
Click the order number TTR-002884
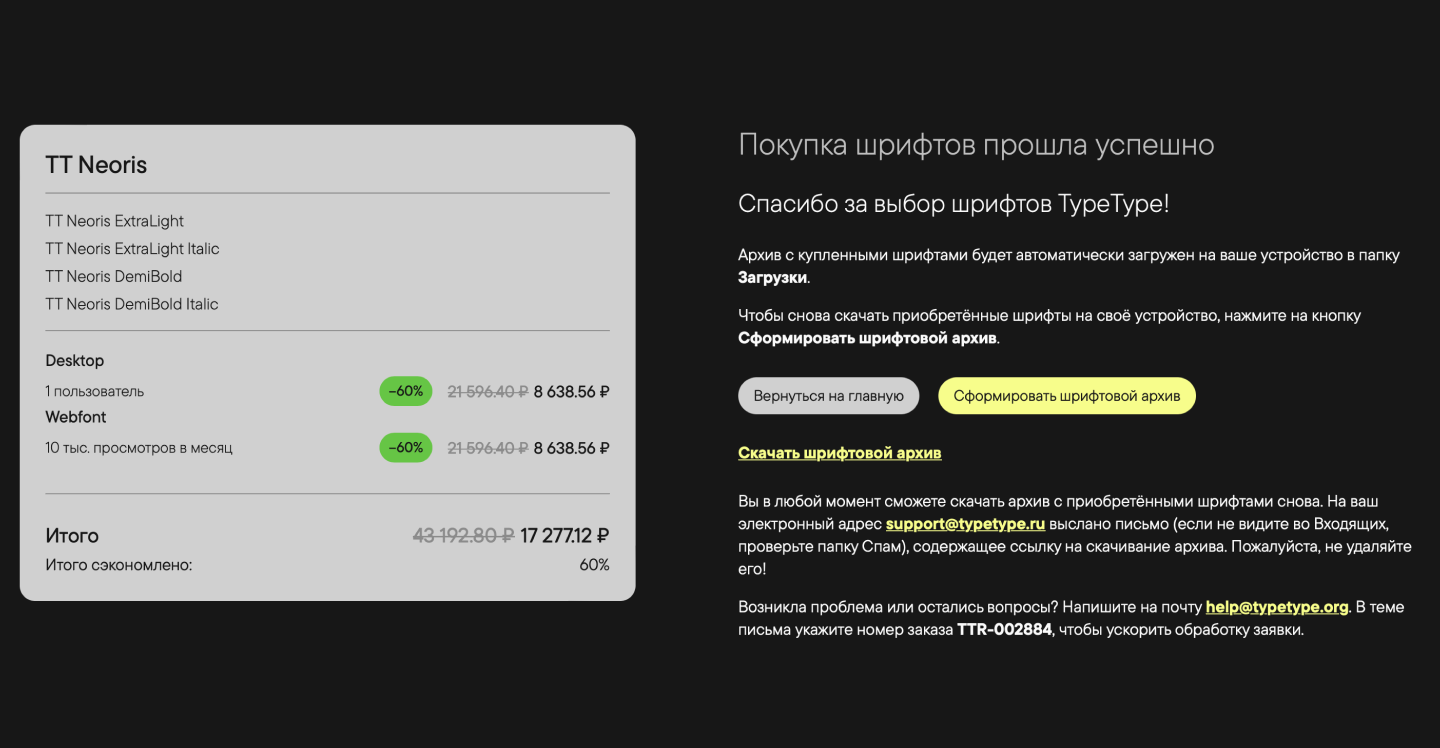point(1005,630)
